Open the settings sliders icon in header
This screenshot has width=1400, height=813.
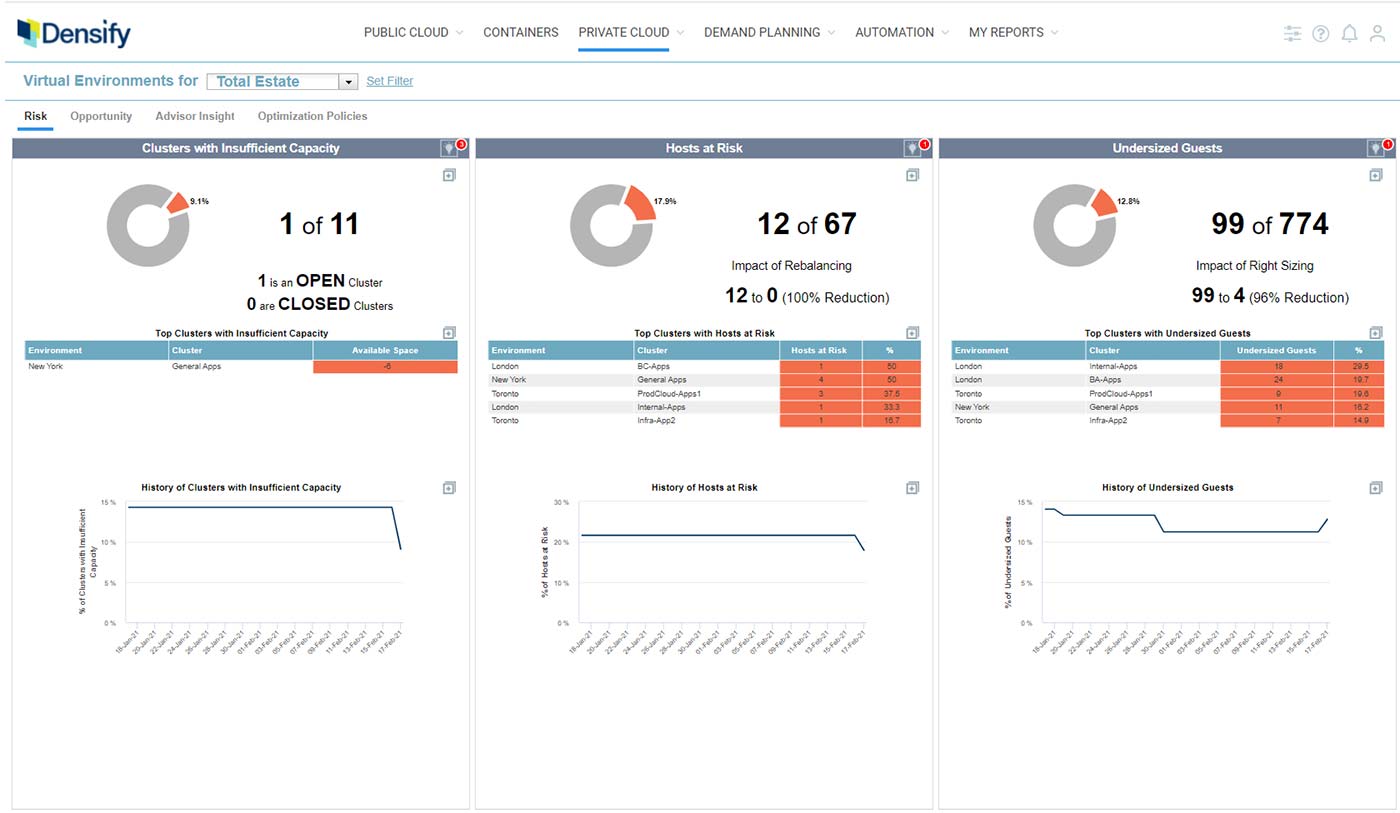[1293, 33]
